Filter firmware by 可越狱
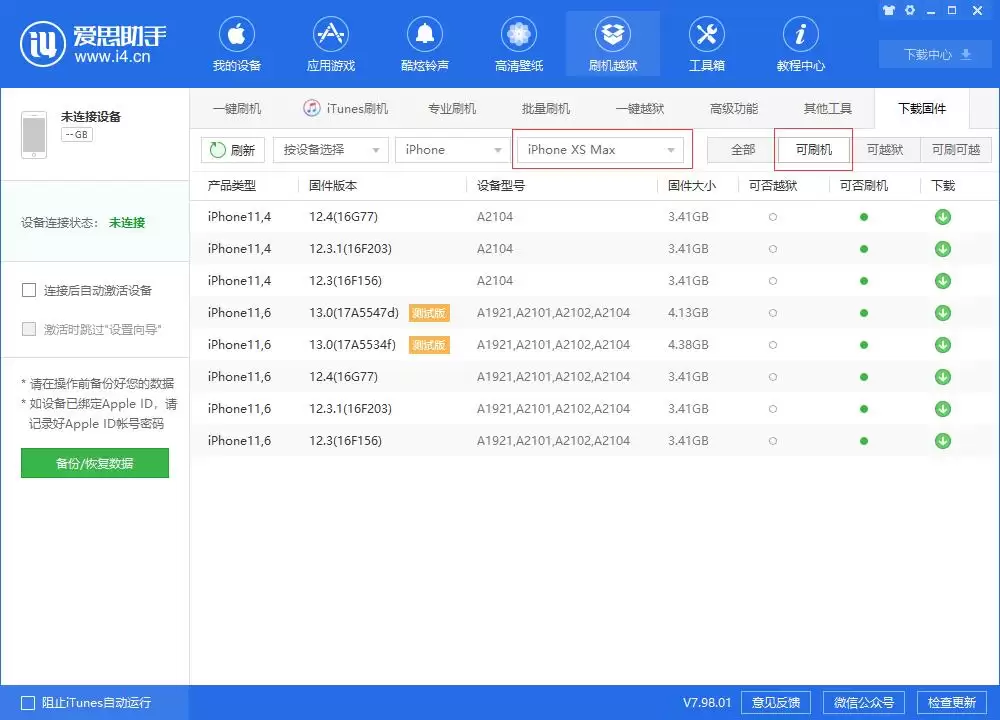The width and height of the screenshot is (1000, 720). (x=885, y=150)
